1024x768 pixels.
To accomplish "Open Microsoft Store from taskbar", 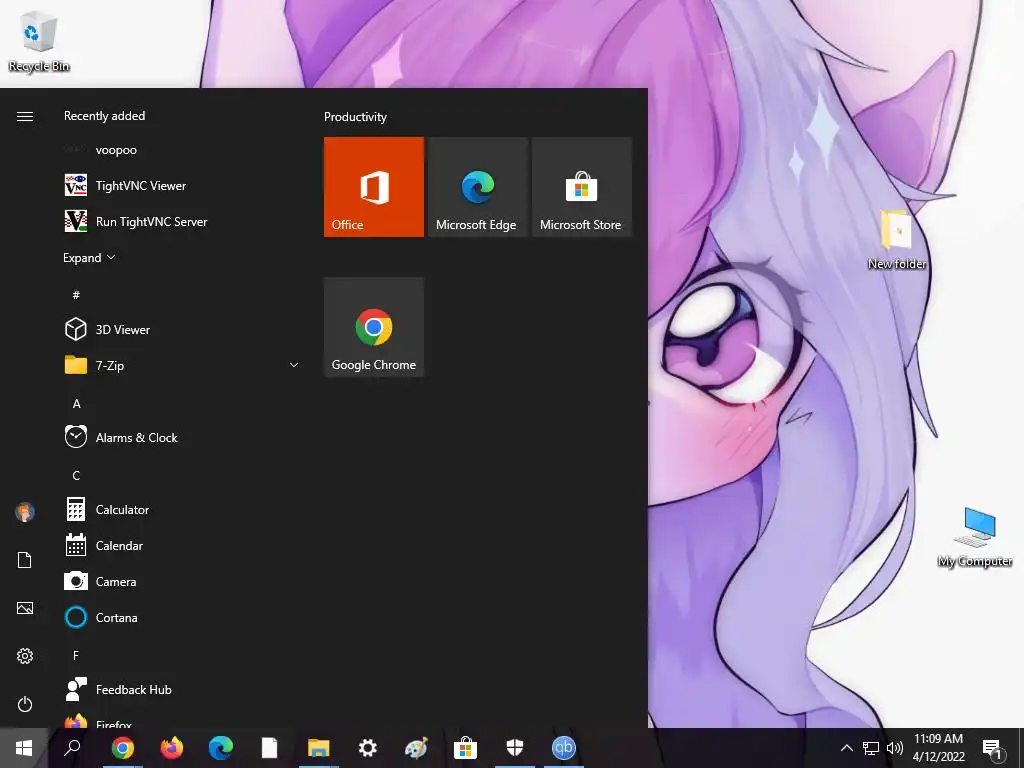I will 466,748.
